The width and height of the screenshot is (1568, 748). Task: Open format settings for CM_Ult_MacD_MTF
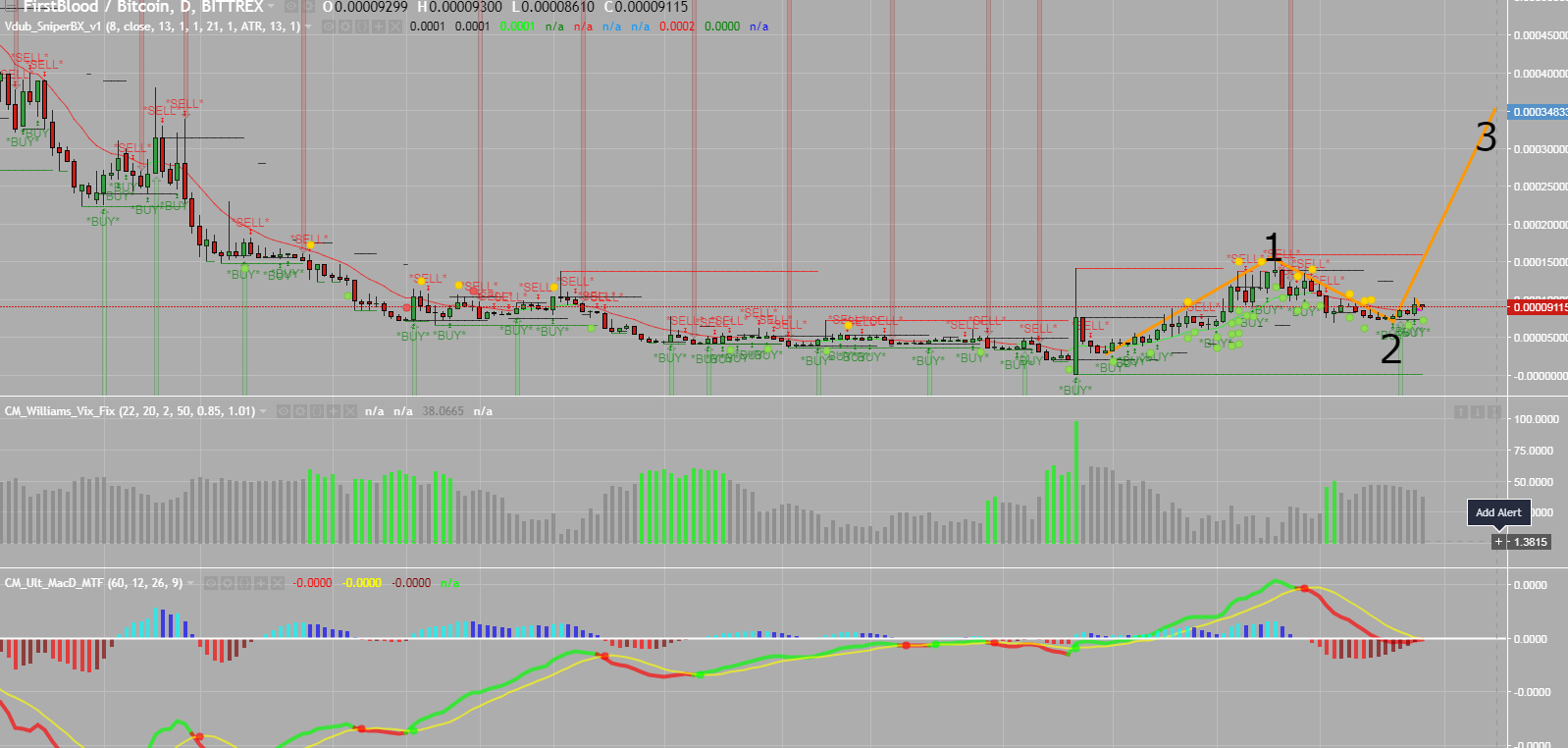tap(227, 583)
